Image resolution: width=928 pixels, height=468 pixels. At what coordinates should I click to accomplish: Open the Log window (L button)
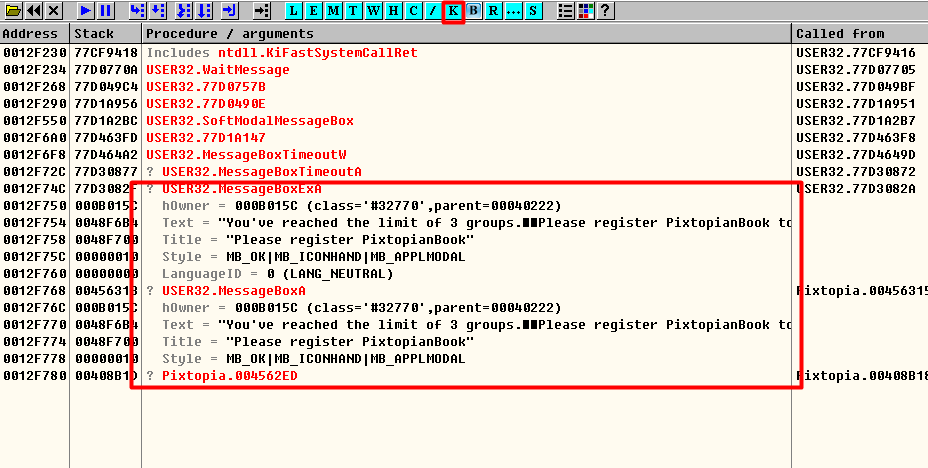click(x=294, y=11)
